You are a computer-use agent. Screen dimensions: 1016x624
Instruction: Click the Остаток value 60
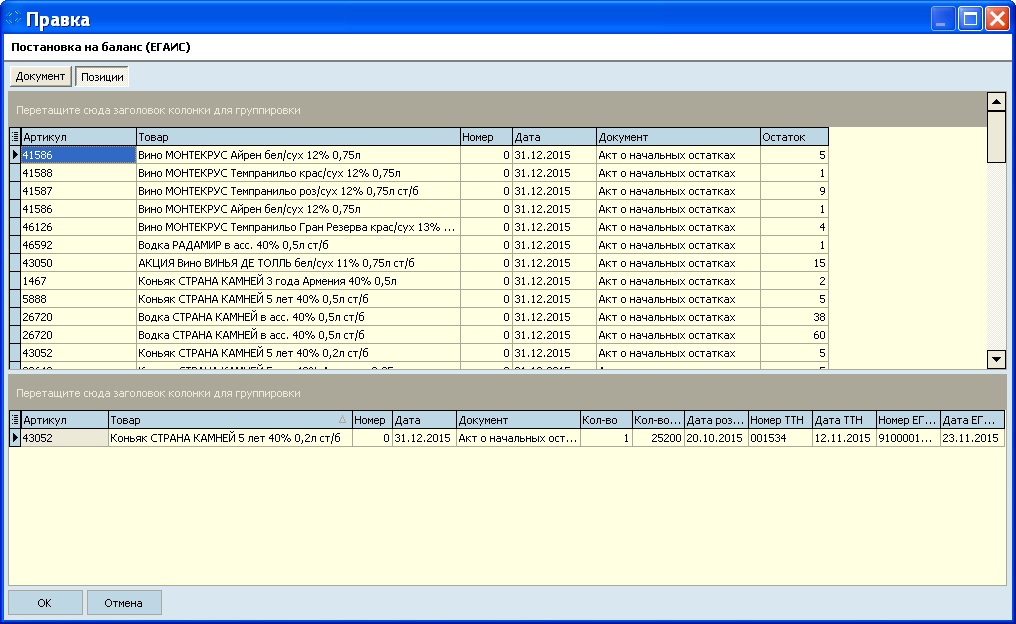click(794, 335)
